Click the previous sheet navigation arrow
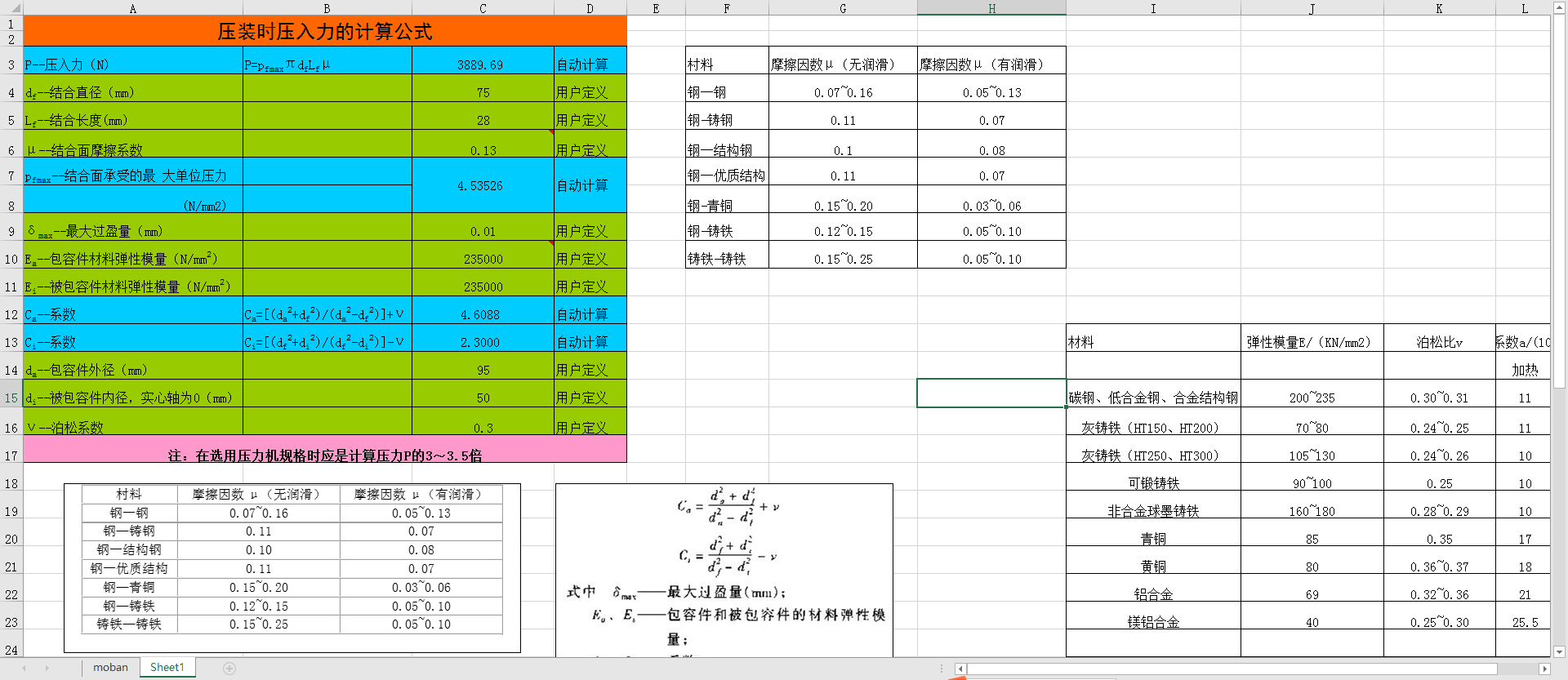Image resolution: width=1568 pixels, height=680 pixels. point(24,668)
